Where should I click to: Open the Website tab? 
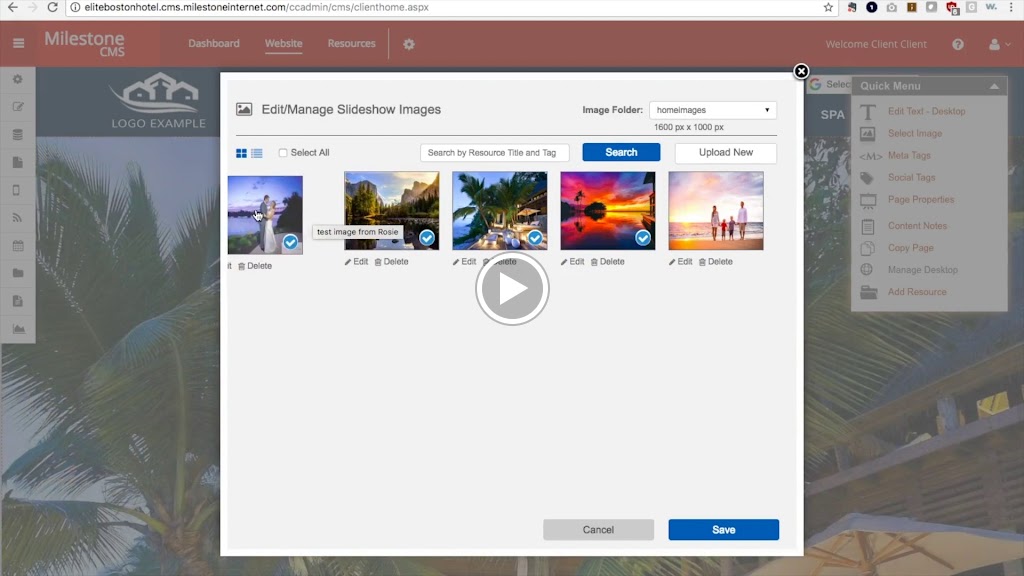pyautogui.click(x=283, y=43)
